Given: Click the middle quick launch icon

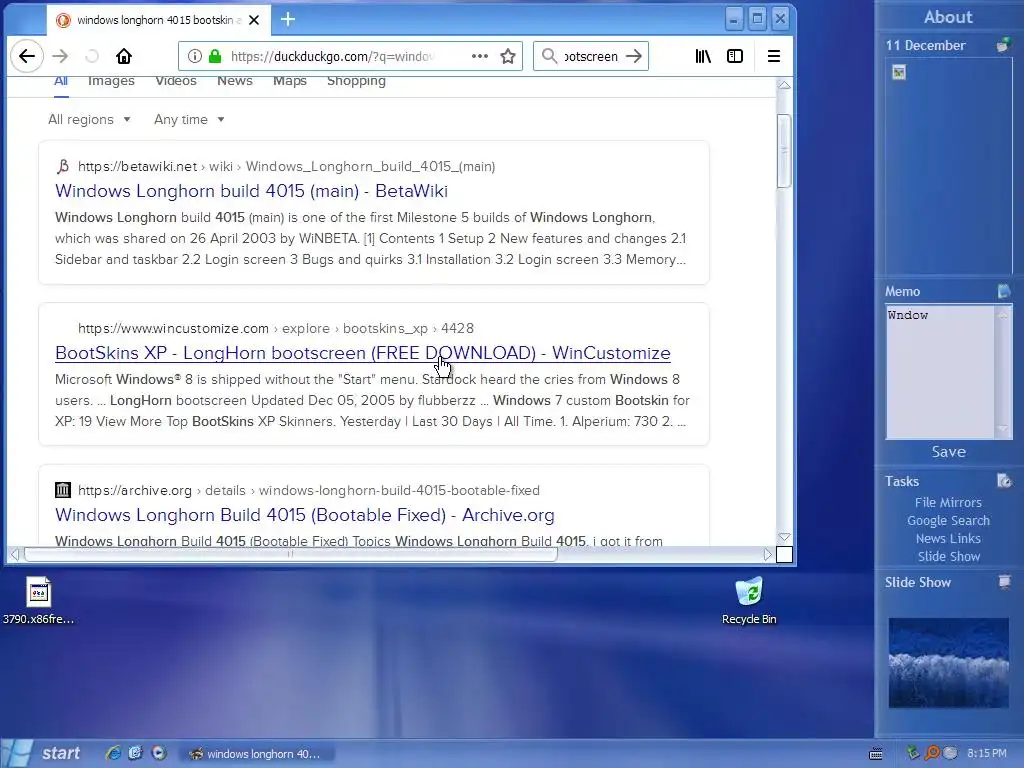Looking at the screenshot, I should (x=136, y=753).
